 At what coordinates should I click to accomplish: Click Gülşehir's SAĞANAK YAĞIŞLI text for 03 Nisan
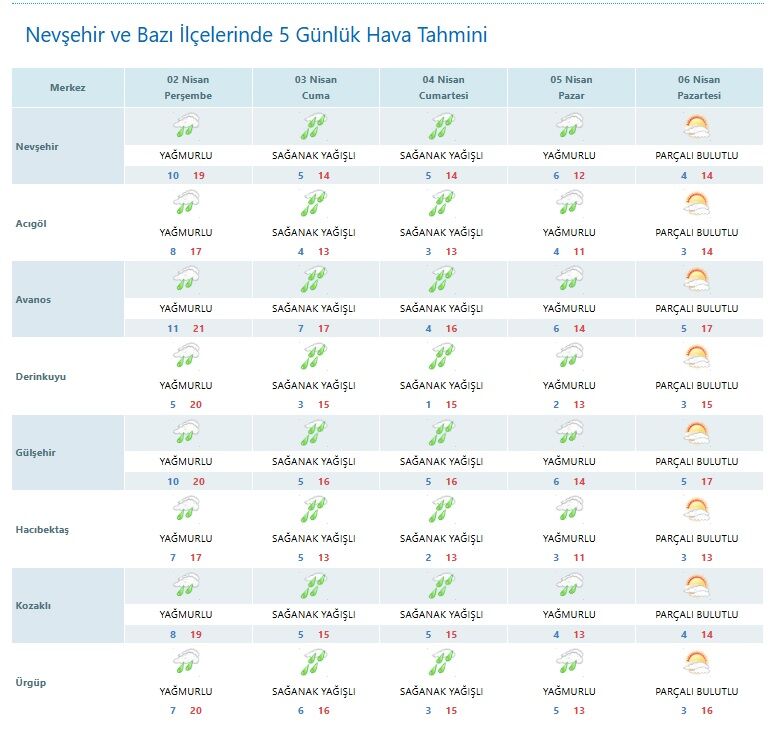tap(314, 462)
